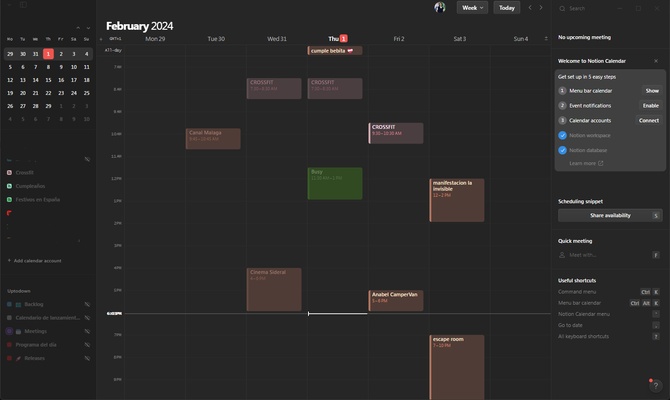Click the Backlog blue color square
This screenshot has height=400, width=670.
9,304
